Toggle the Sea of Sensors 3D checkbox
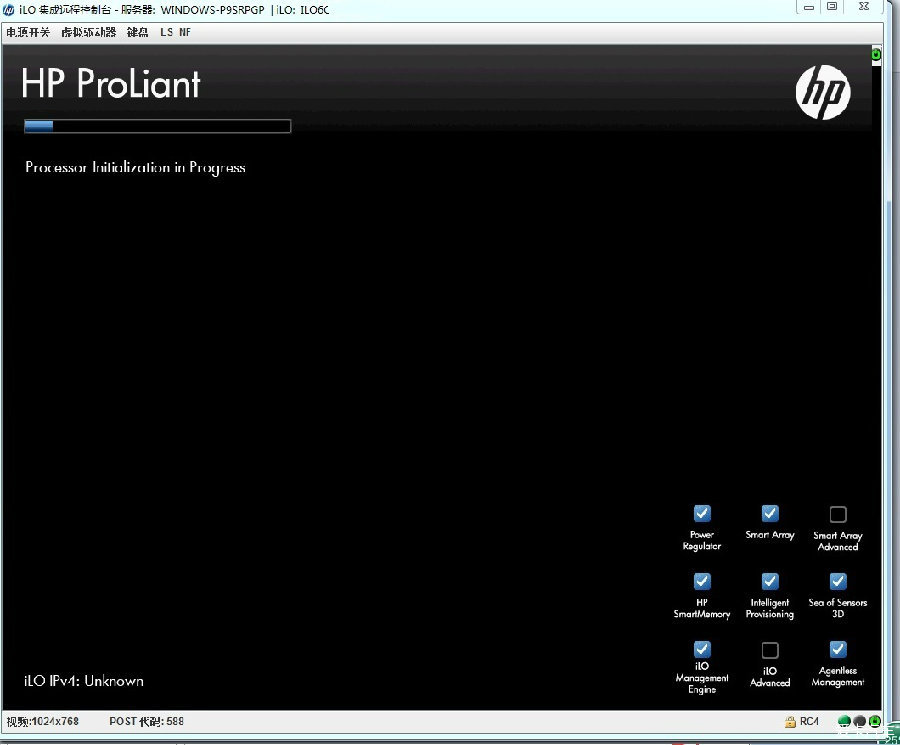The width and height of the screenshot is (900, 745). (x=838, y=581)
